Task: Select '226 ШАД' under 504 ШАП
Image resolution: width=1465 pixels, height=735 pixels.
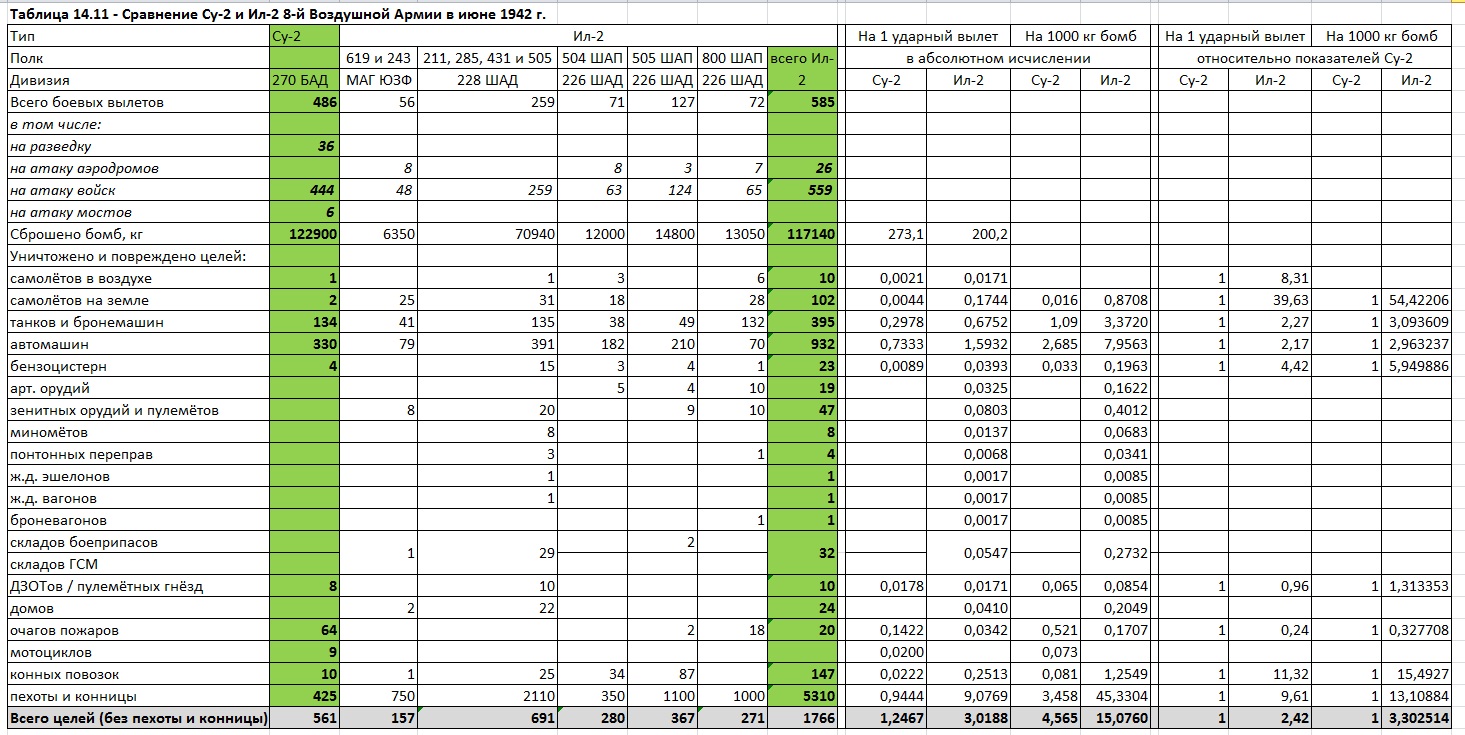Action: (592, 80)
